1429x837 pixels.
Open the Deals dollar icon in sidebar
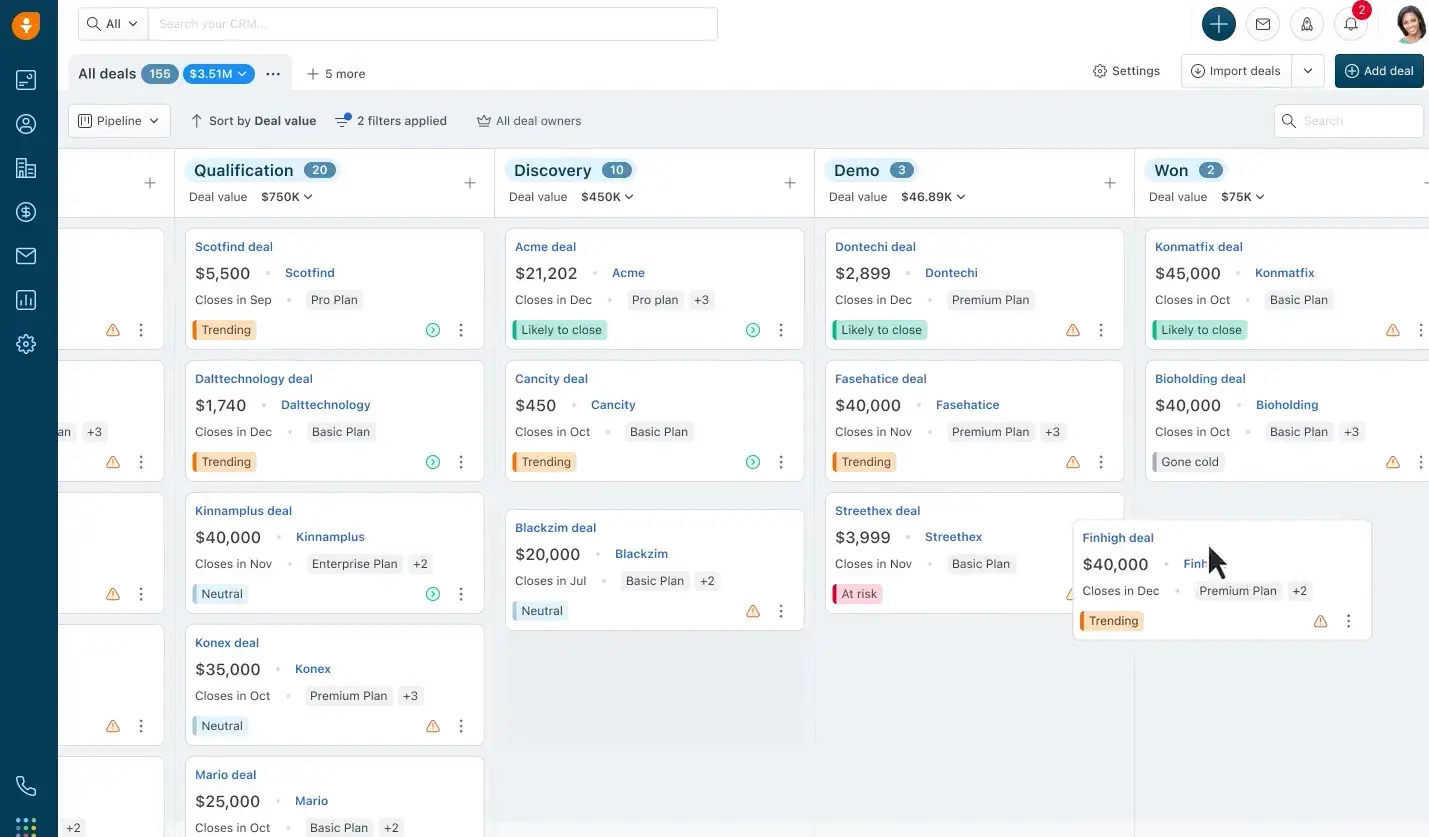[x=26, y=212]
